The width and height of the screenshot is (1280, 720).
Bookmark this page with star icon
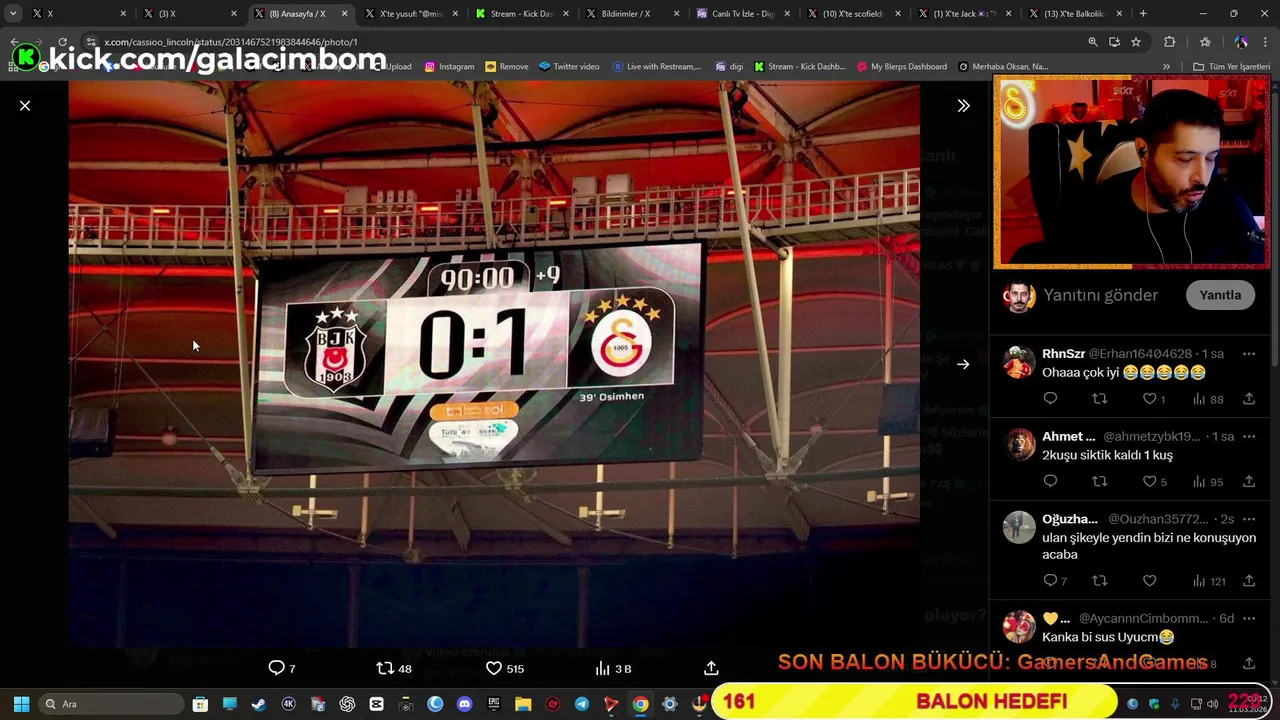pyautogui.click(x=1136, y=42)
